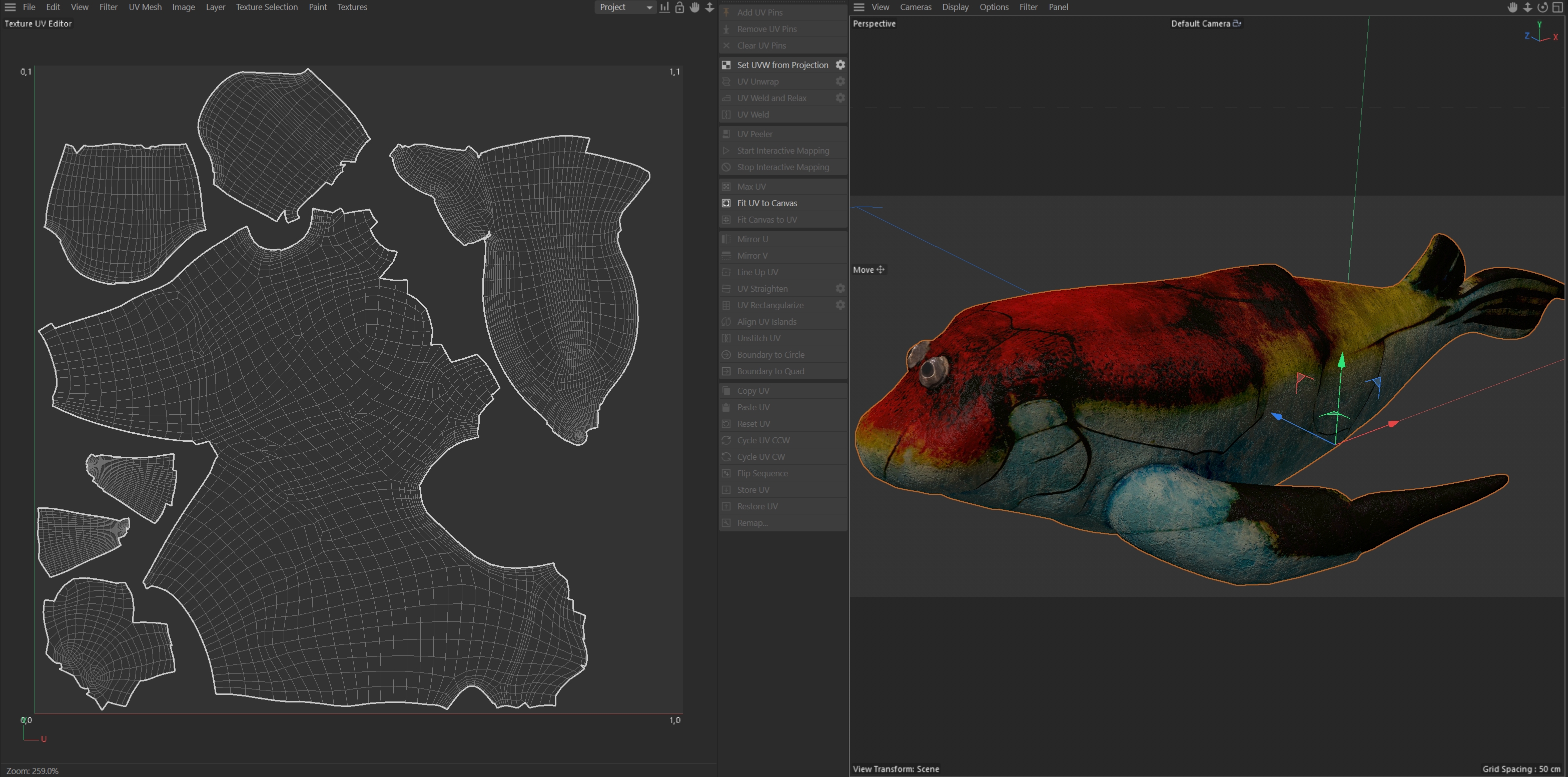Click the pan hand icon in 3D viewport
1568x777 pixels.
point(1512,8)
